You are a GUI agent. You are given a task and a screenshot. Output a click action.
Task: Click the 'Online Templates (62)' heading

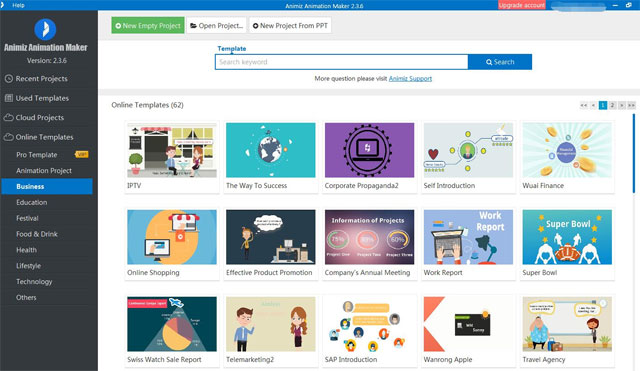pos(147,105)
